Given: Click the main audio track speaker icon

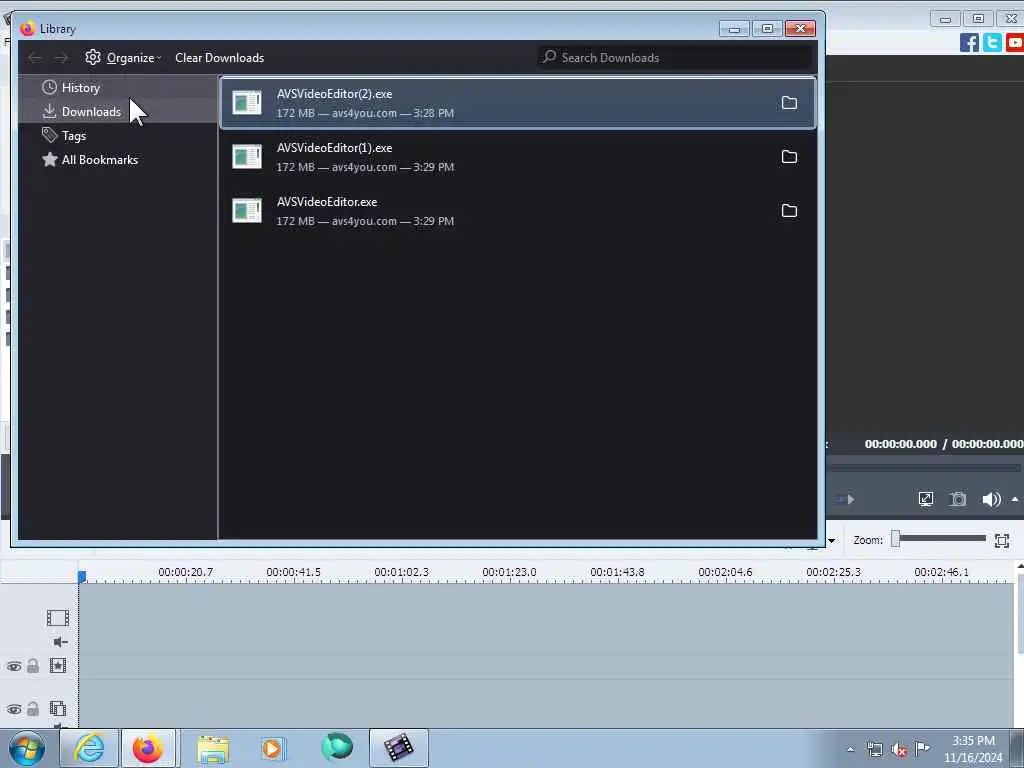Looking at the screenshot, I should [61, 642].
